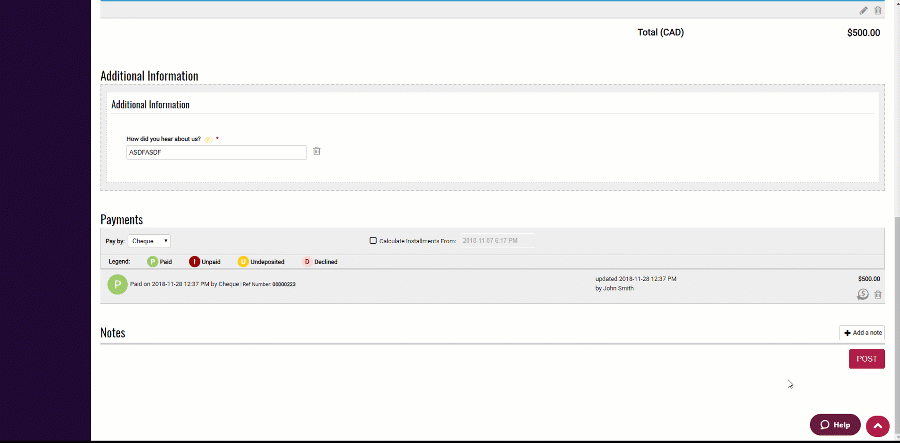Click the POST button
Viewport: 900px width, 443px height.
tap(867, 359)
